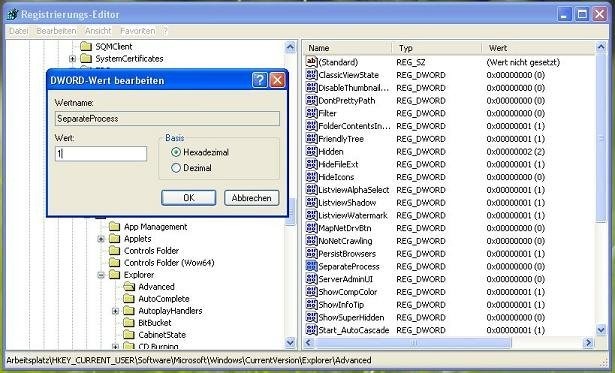Expand the Applets key
Image resolution: width=615 pixels, height=373 pixels.
tap(101, 239)
